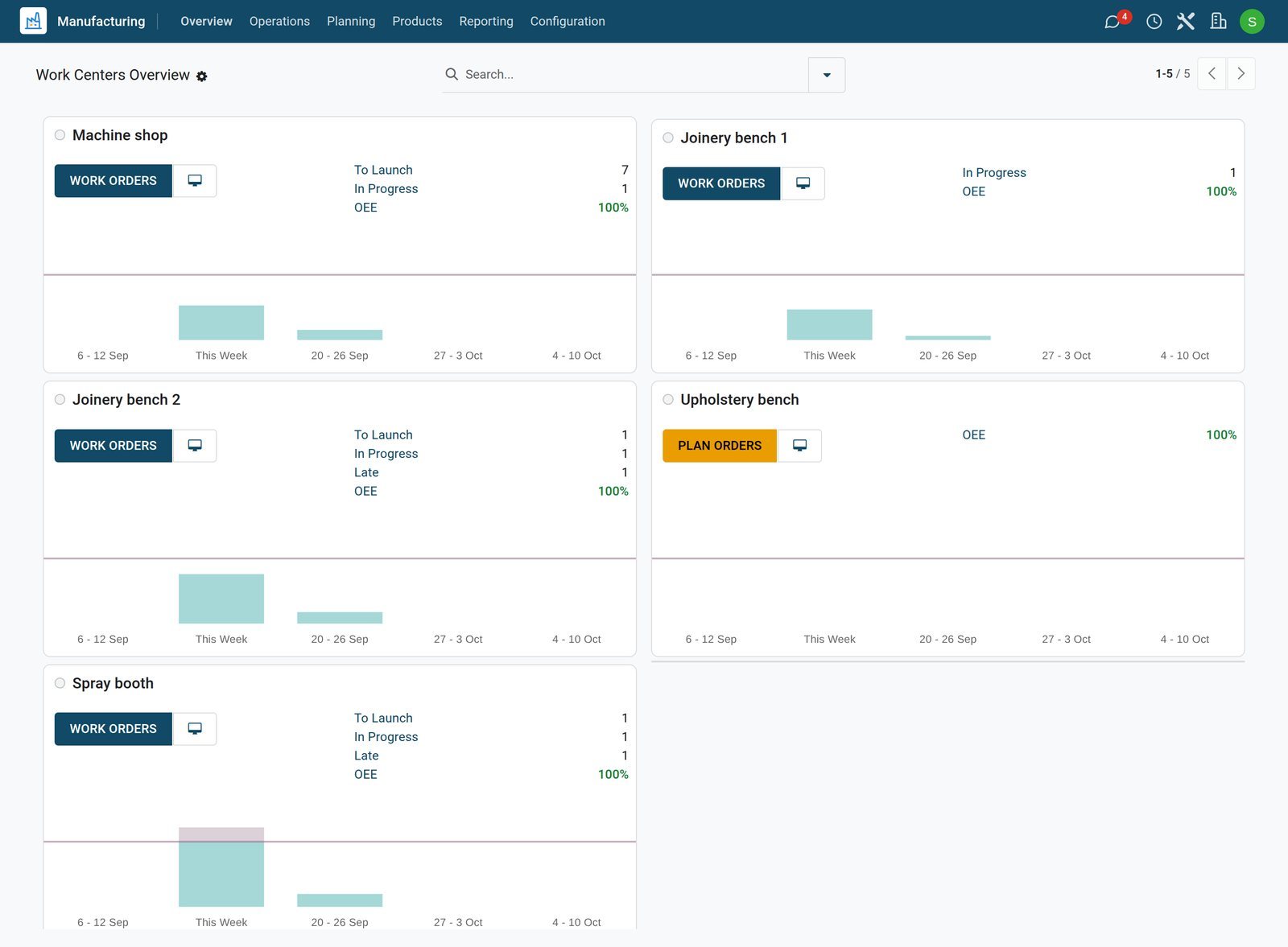Image resolution: width=1288 pixels, height=947 pixels.
Task: Click Spray booth This Week overloaded bar
Action: coord(221,867)
